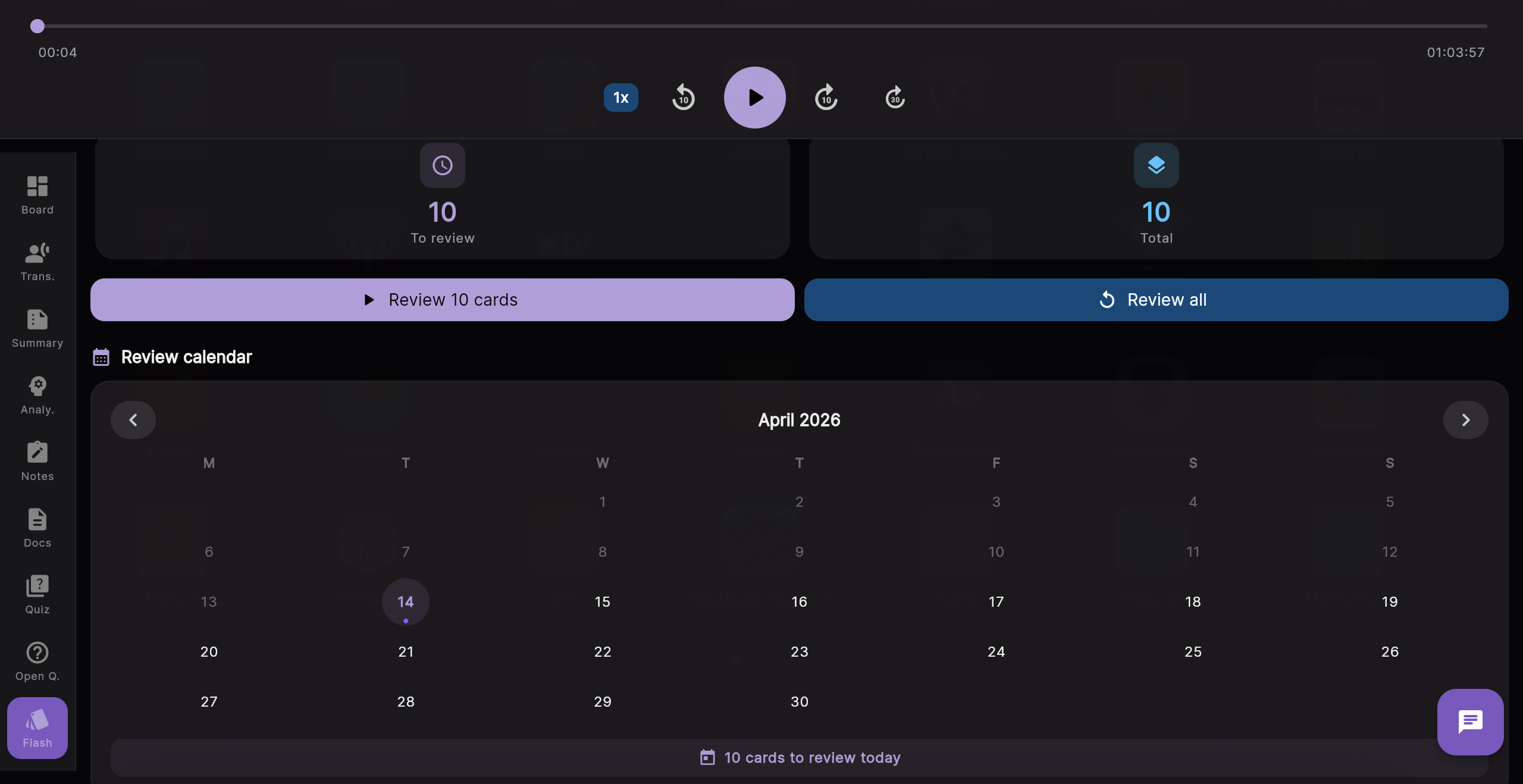The height and width of the screenshot is (784, 1523).
Task: Select April 14 on the review calendar
Action: coord(405,602)
